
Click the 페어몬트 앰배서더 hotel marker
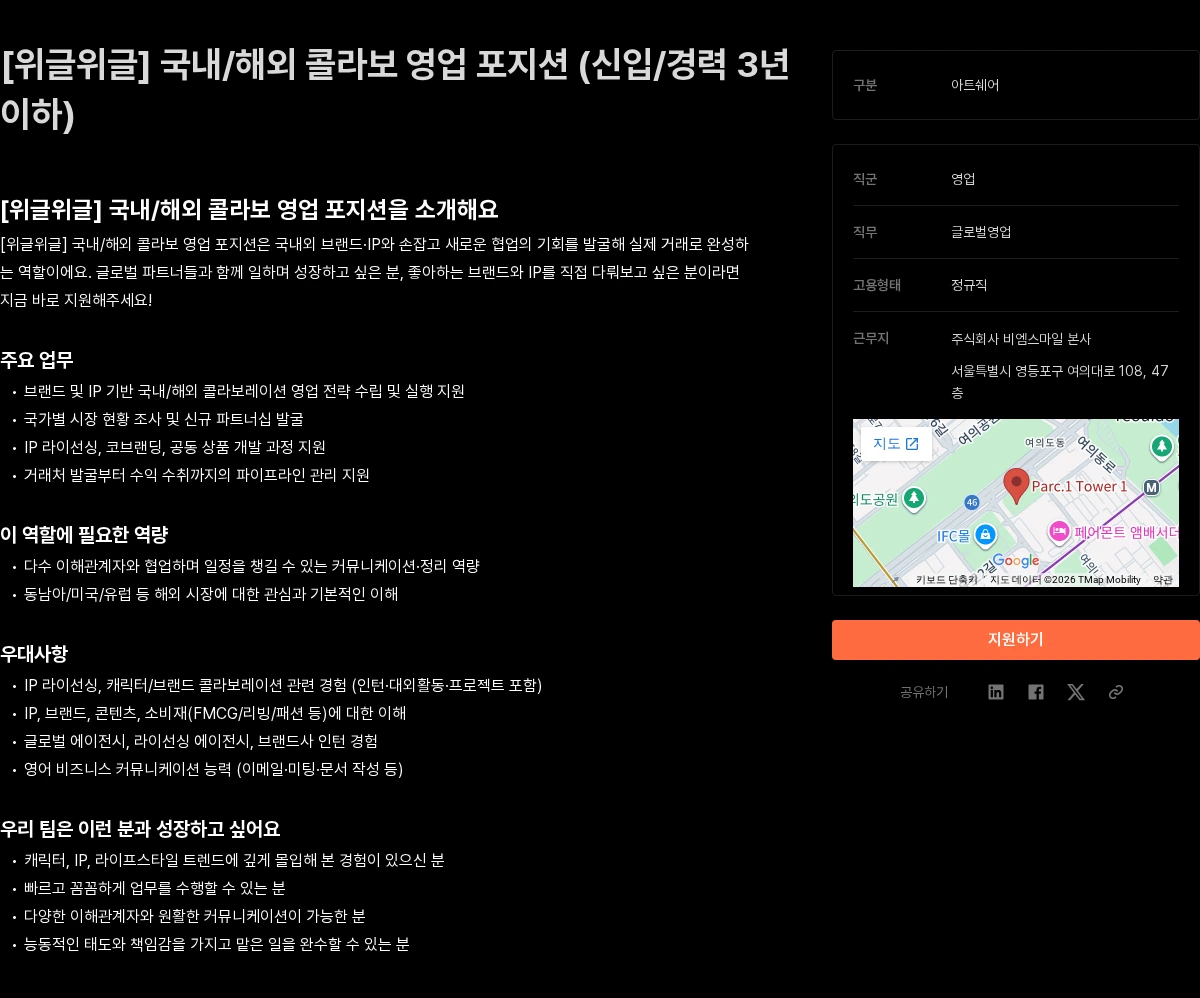tap(1059, 532)
